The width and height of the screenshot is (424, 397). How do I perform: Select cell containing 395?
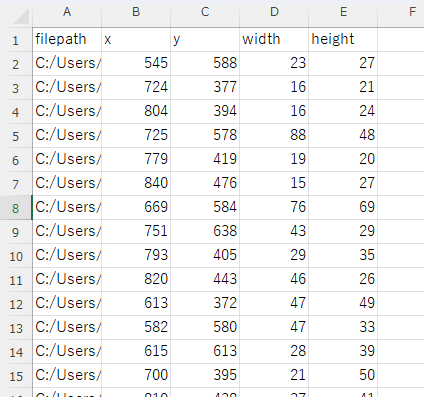click(205, 376)
